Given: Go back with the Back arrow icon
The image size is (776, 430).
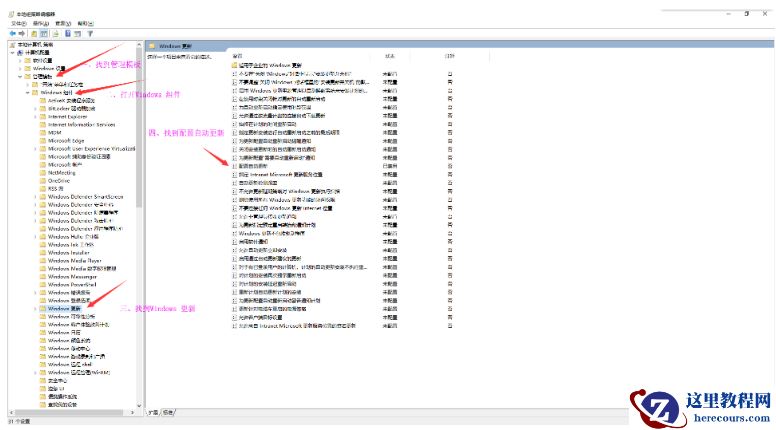Looking at the screenshot, I should coord(12,34).
